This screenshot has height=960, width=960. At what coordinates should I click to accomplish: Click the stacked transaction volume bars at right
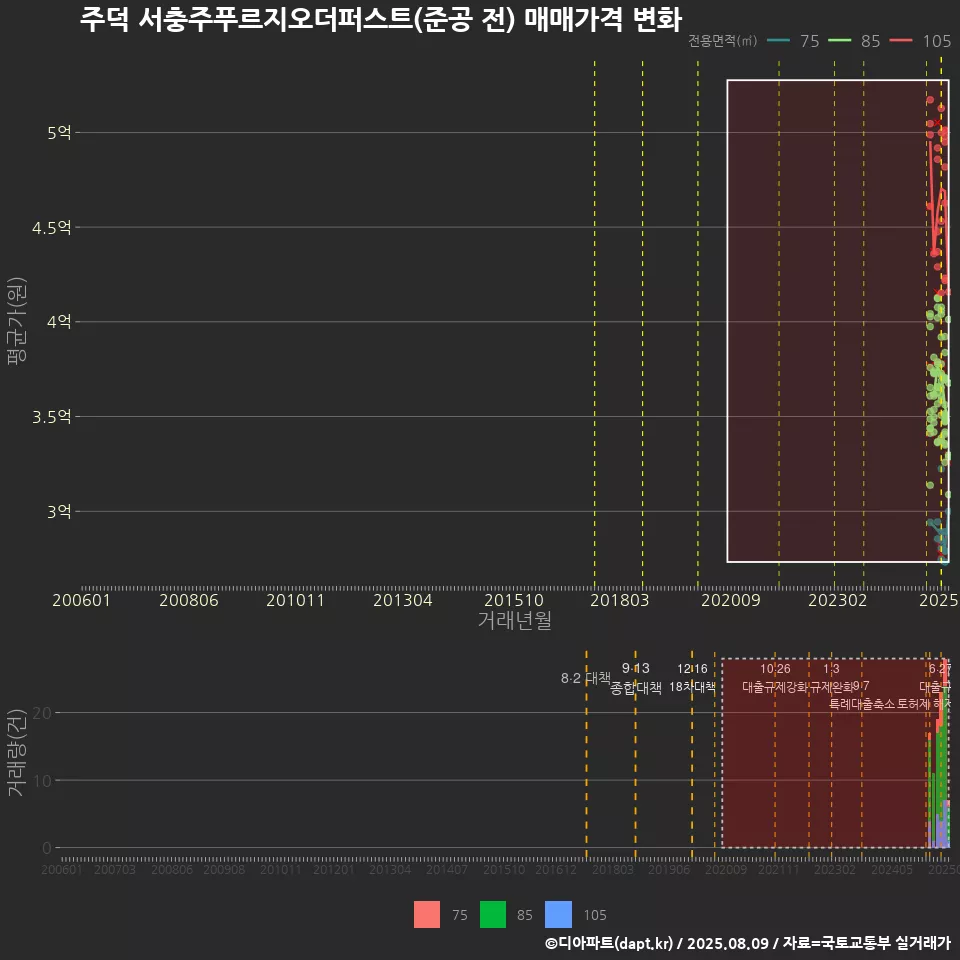pyautogui.click(x=939, y=754)
